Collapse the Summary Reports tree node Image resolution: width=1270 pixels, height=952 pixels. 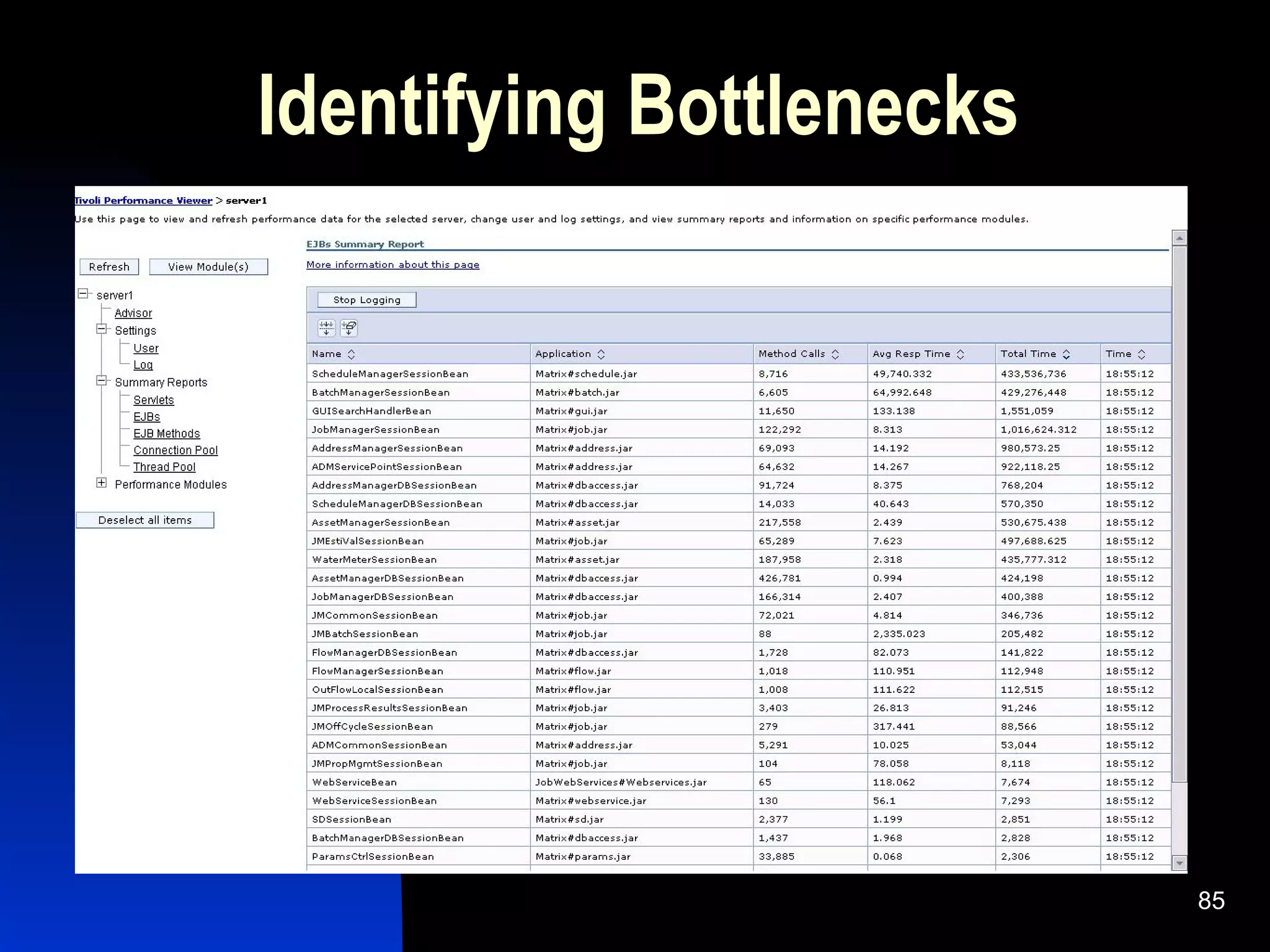click(x=102, y=381)
